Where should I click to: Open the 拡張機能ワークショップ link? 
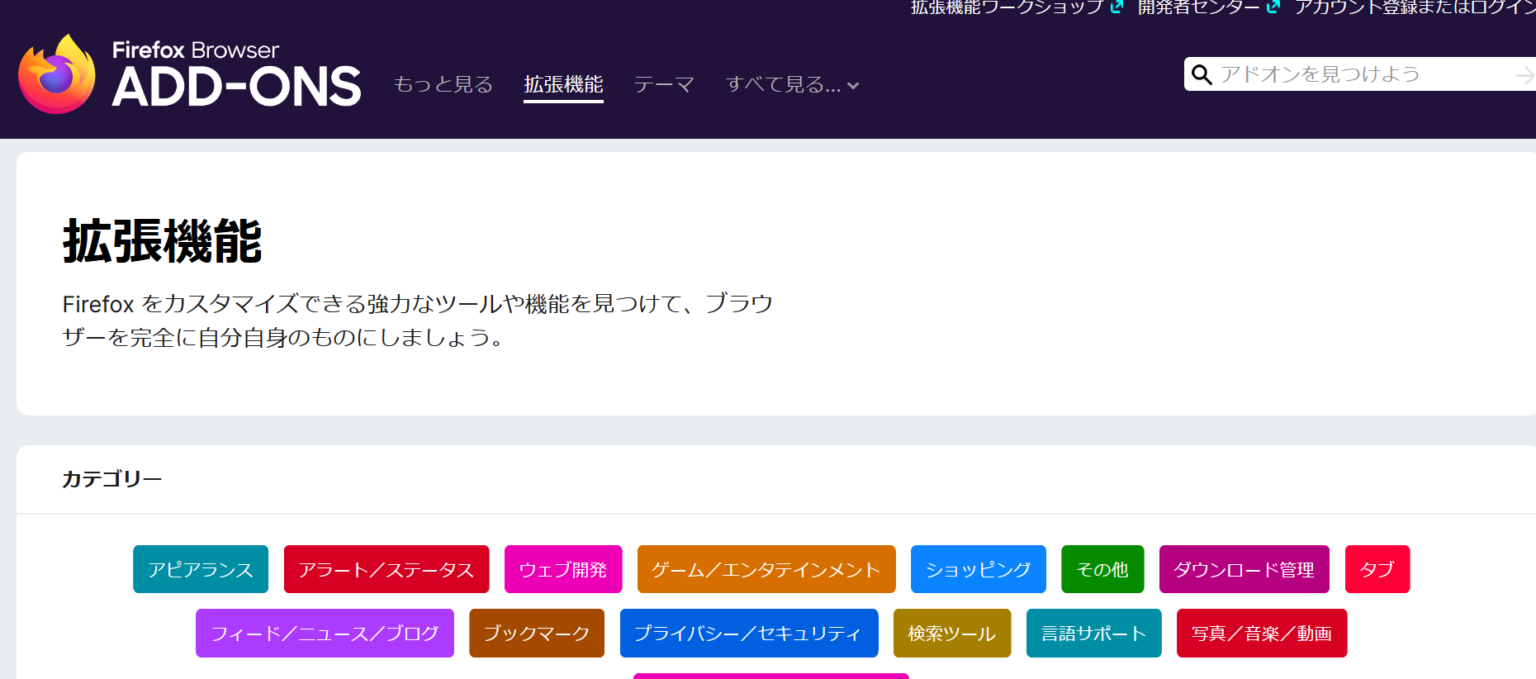tap(1005, 8)
